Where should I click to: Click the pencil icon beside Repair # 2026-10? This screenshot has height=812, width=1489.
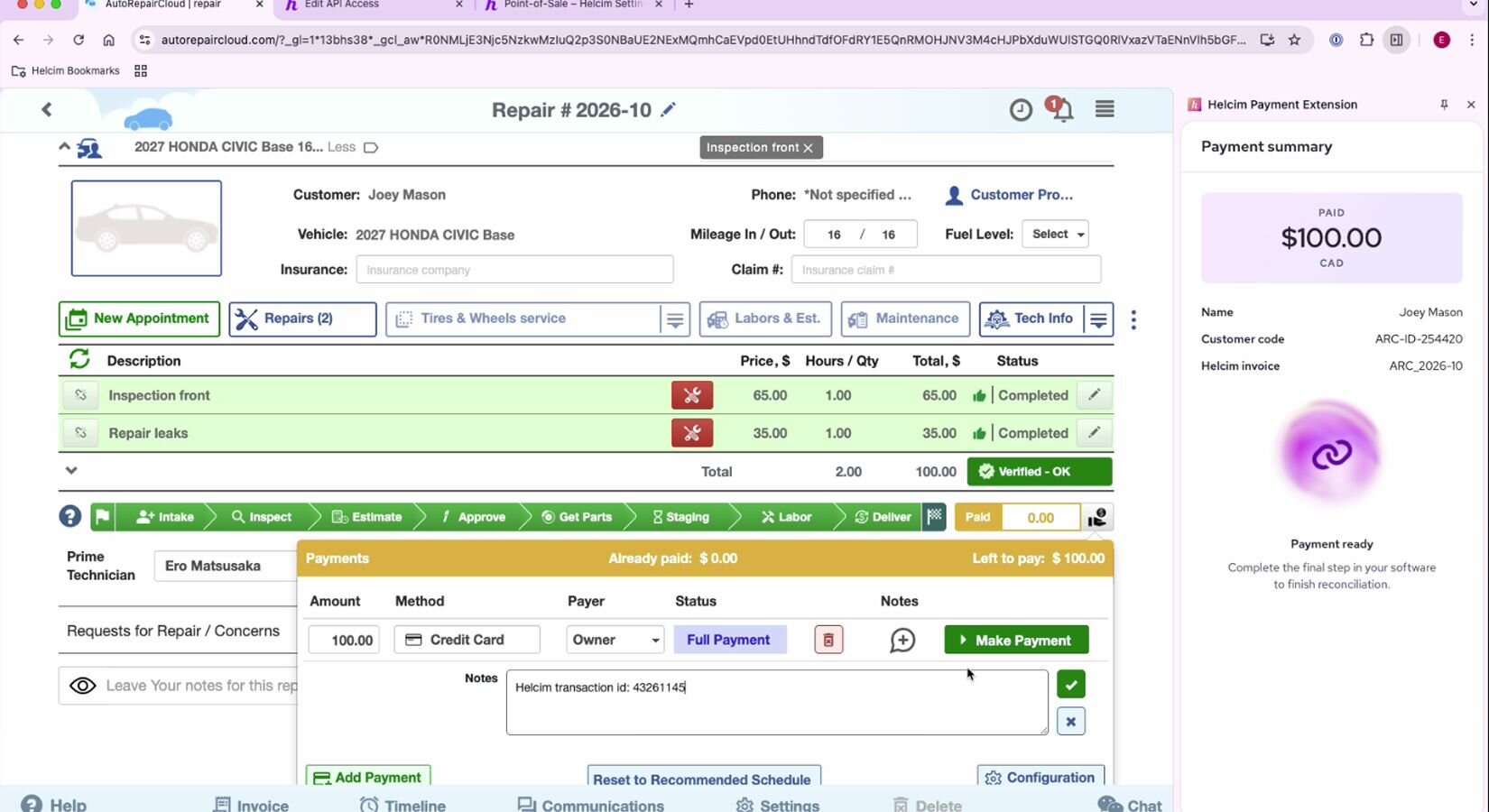tap(668, 110)
